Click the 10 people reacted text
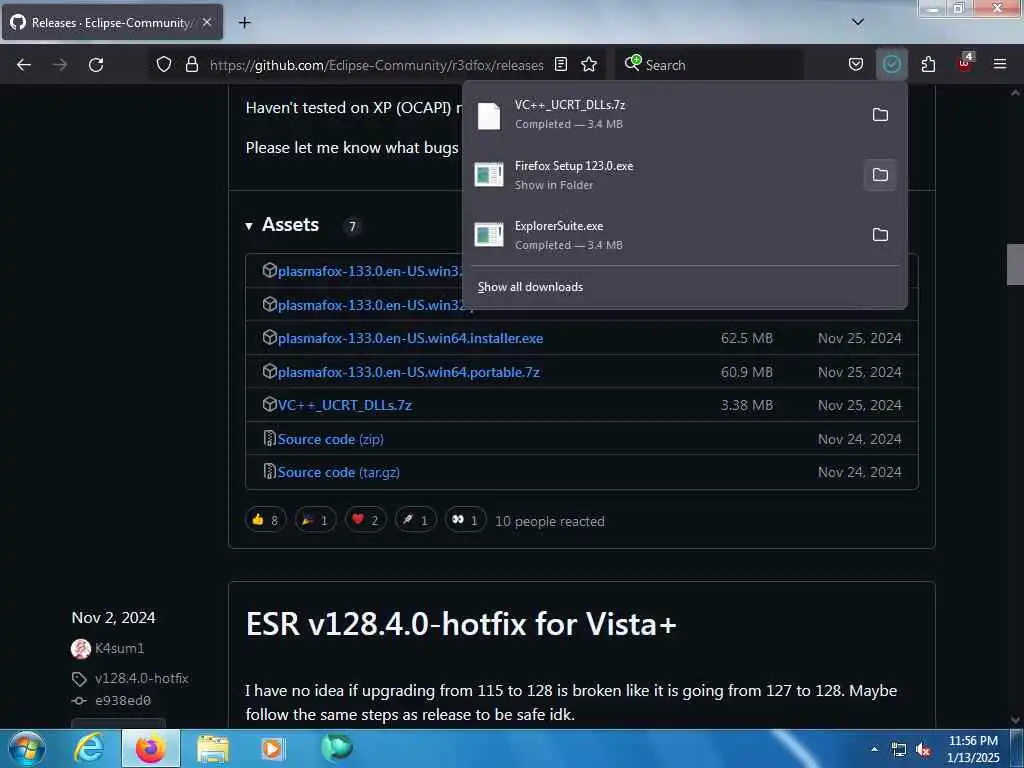Image resolution: width=1024 pixels, height=768 pixels. [x=550, y=522]
